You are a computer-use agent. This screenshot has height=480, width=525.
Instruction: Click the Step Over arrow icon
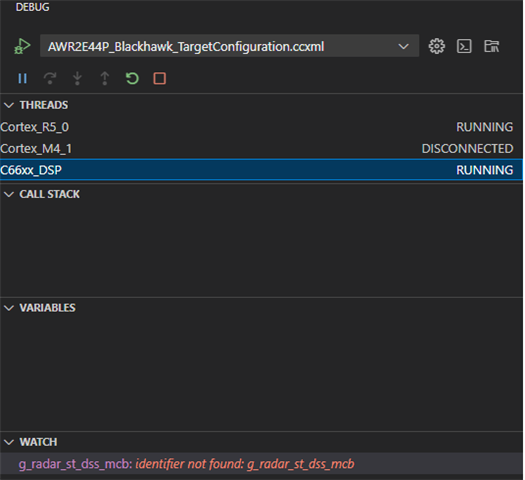(x=50, y=79)
